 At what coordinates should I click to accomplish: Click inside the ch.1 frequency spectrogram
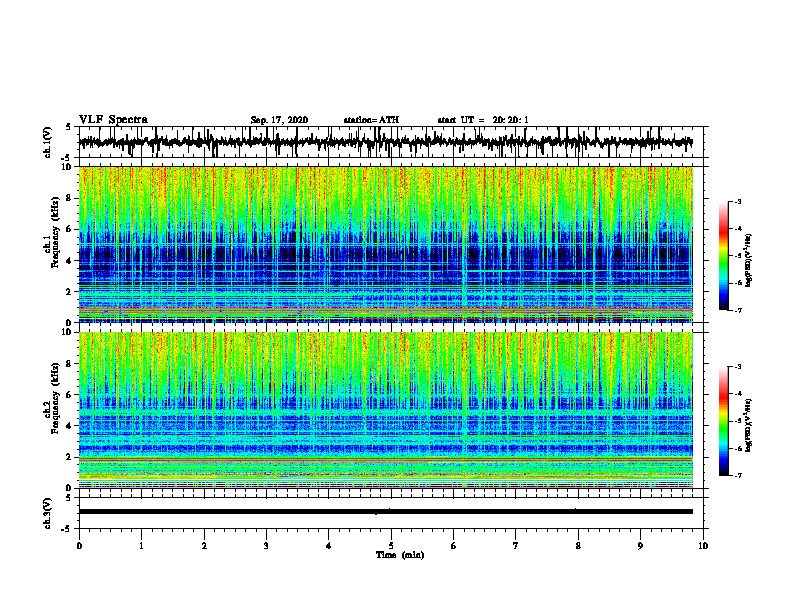tap(386, 244)
